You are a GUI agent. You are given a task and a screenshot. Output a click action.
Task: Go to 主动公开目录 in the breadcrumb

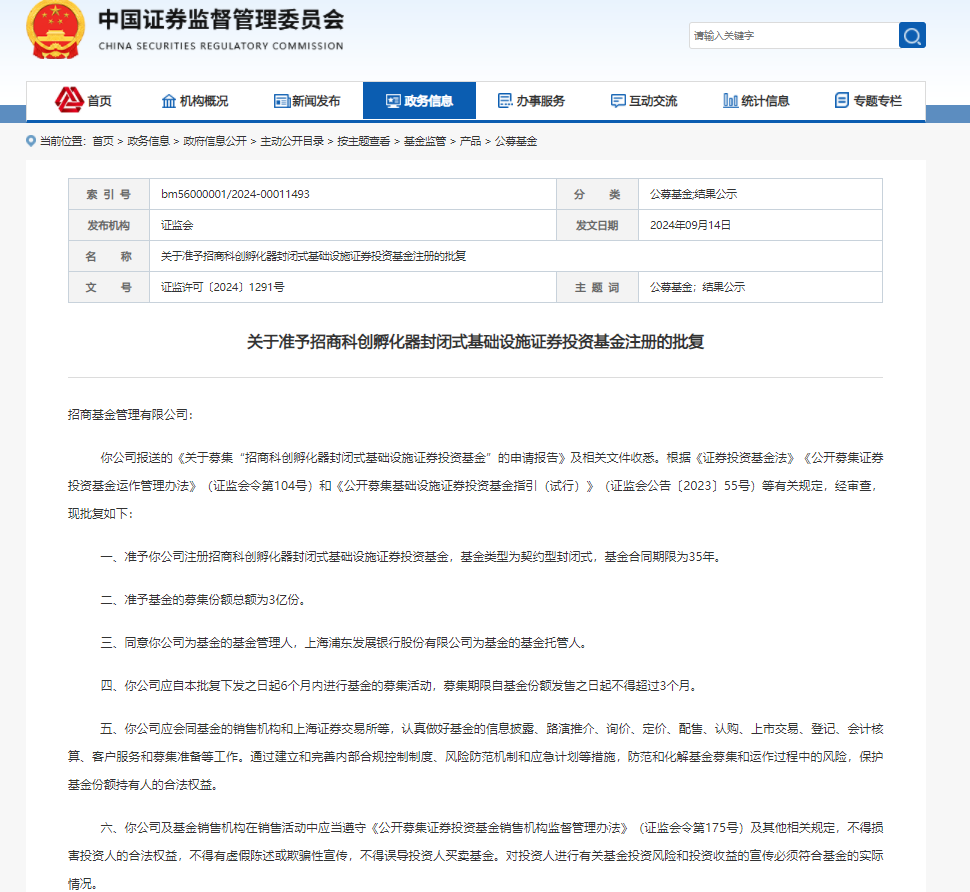tap(292, 141)
